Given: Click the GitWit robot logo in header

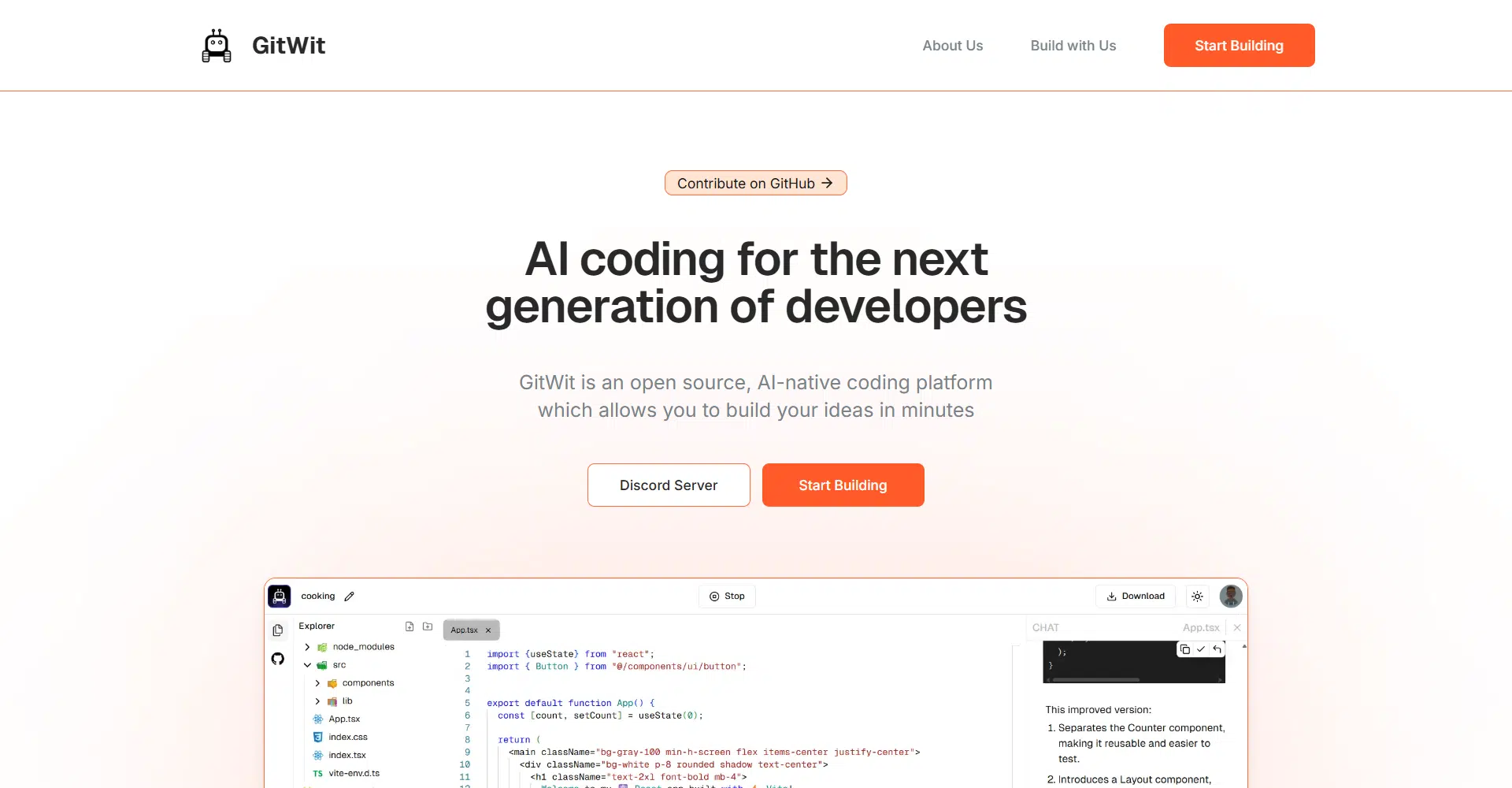Looking at the screenshot, I should [x=217, y=46].
